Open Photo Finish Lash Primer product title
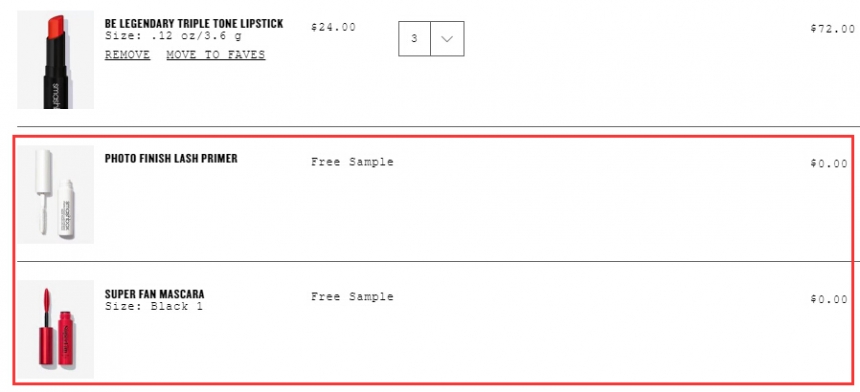This screenshot has width=860, height=392. [x=171, y=158]
